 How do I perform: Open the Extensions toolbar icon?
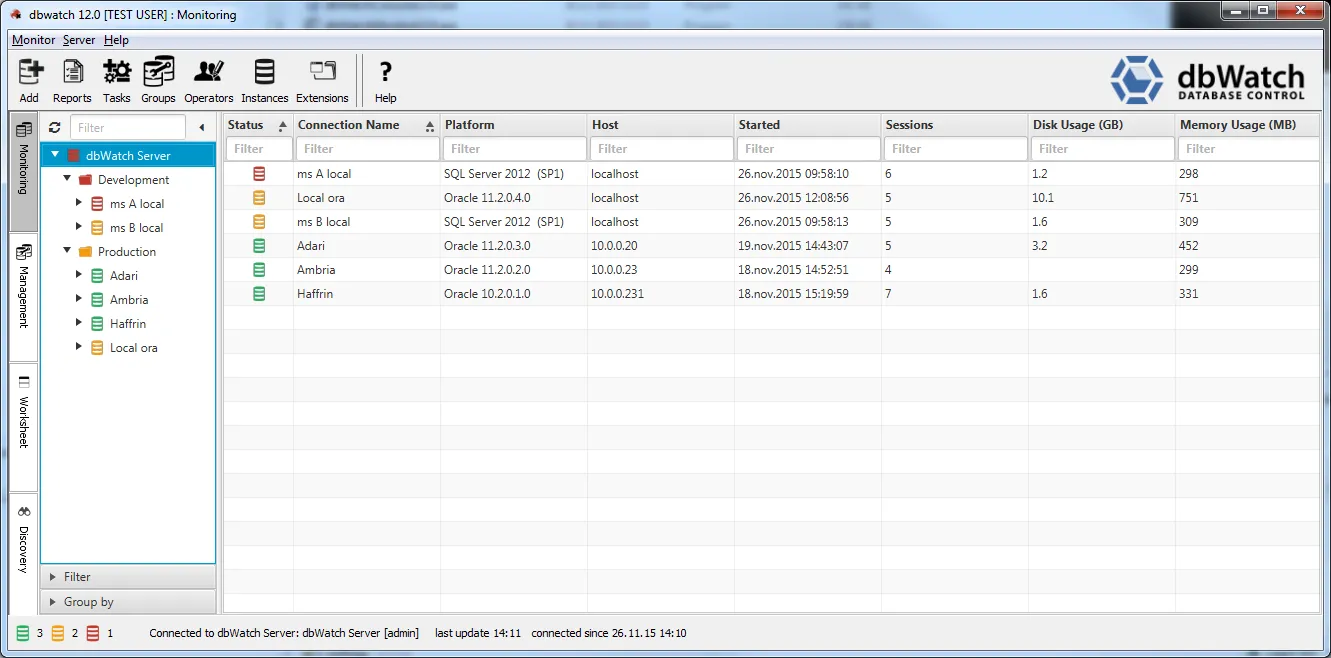pos(322,72)
